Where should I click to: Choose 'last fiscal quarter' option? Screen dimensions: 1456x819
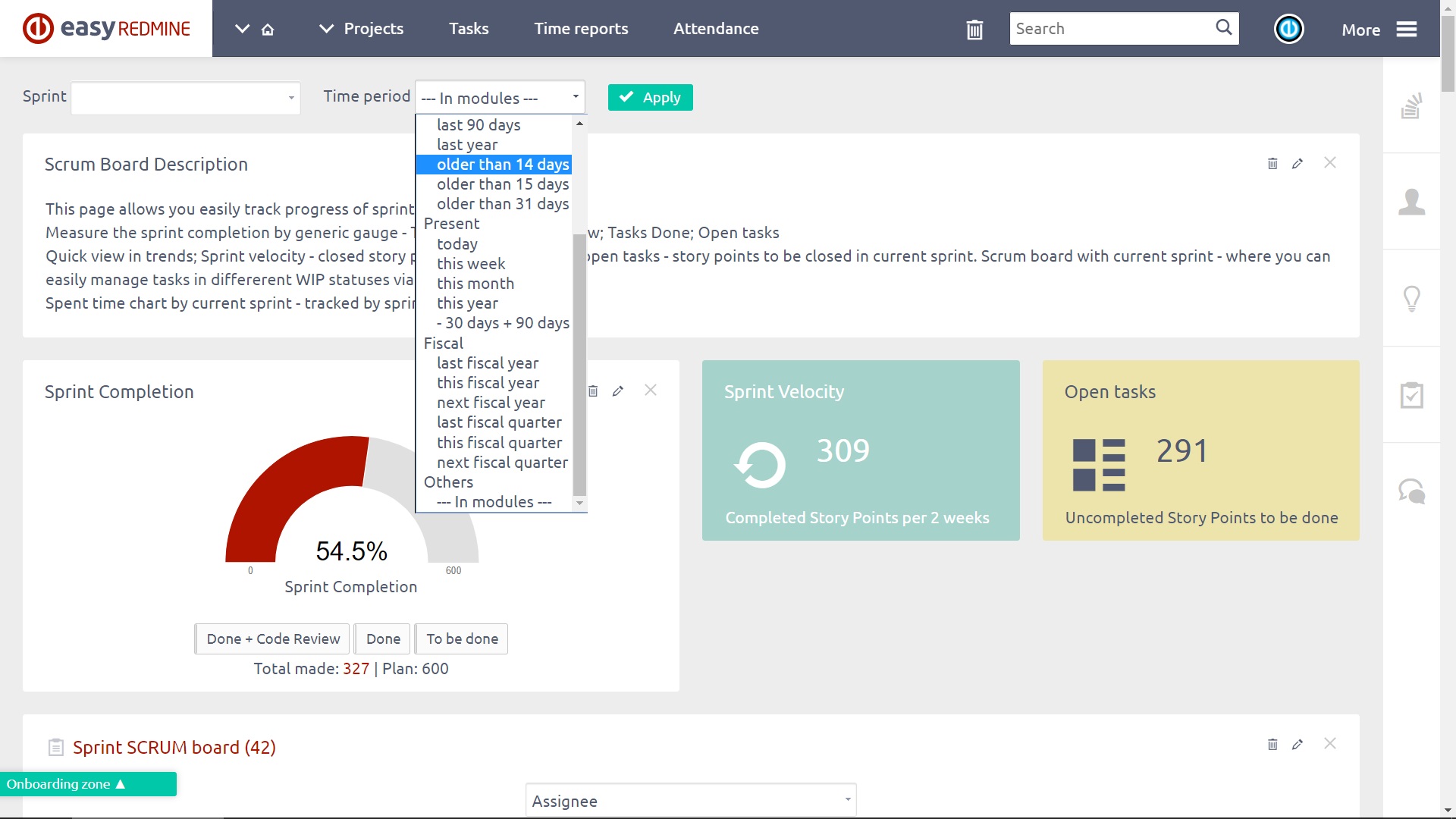point(499,422)
